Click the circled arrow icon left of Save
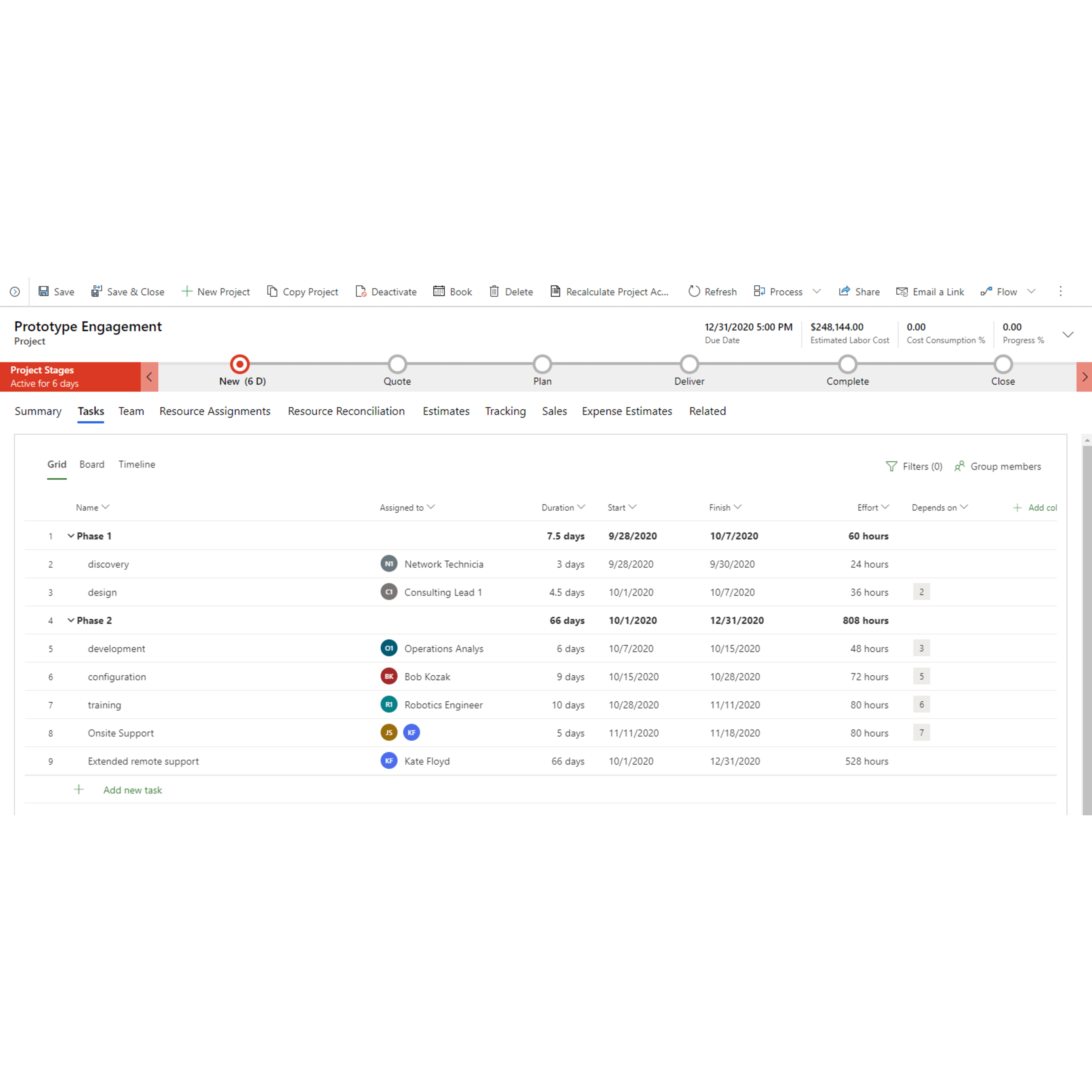Viewport: 1092px width, 1092px height. click(15, 292)
